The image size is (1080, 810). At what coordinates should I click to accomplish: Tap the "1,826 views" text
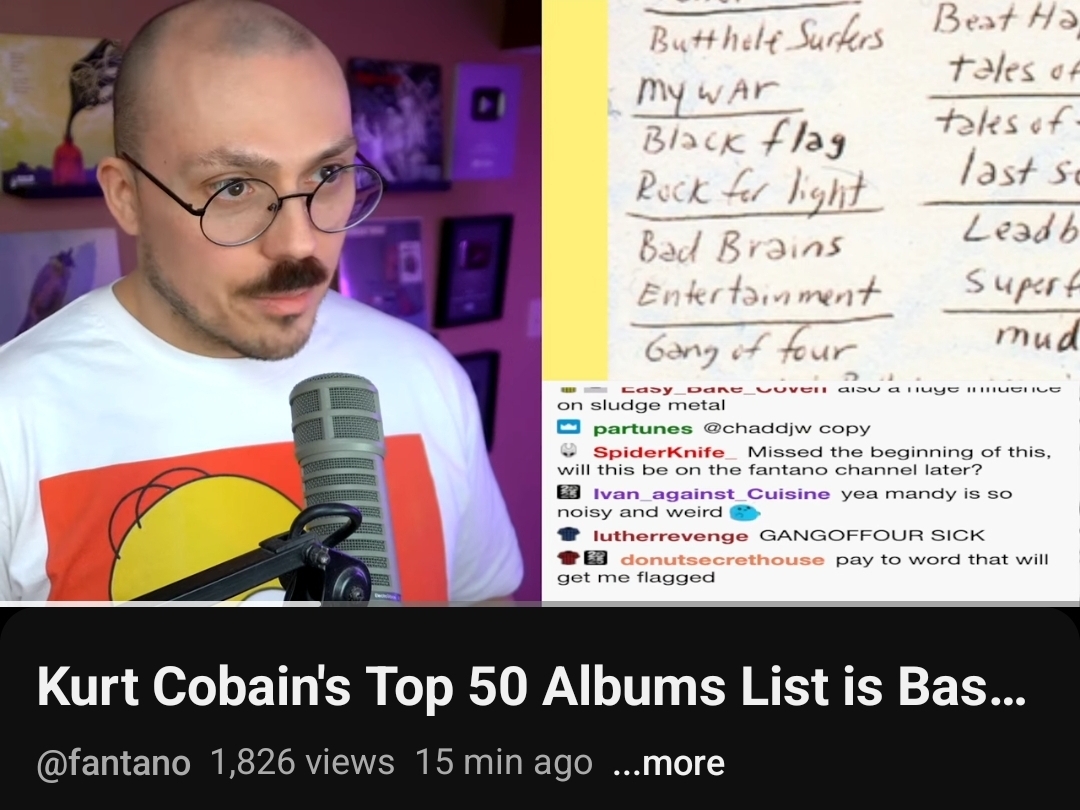pos(302,762)
